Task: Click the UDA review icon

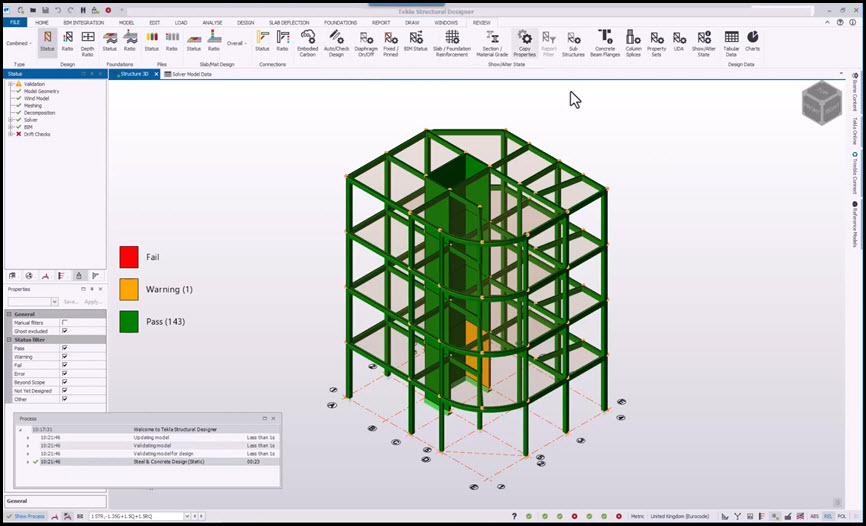Action: point(679,41)
